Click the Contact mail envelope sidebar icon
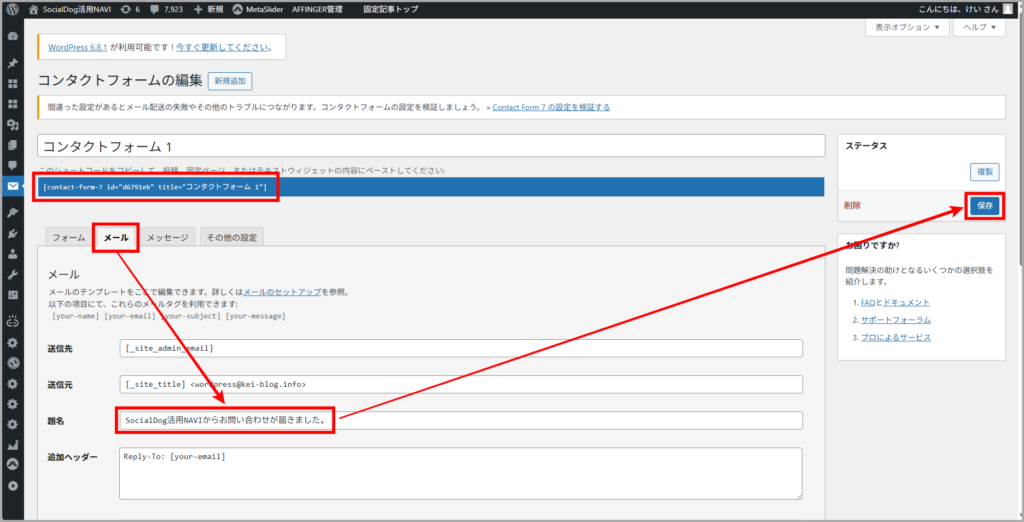1024x522 pixels. click(13, 187)
